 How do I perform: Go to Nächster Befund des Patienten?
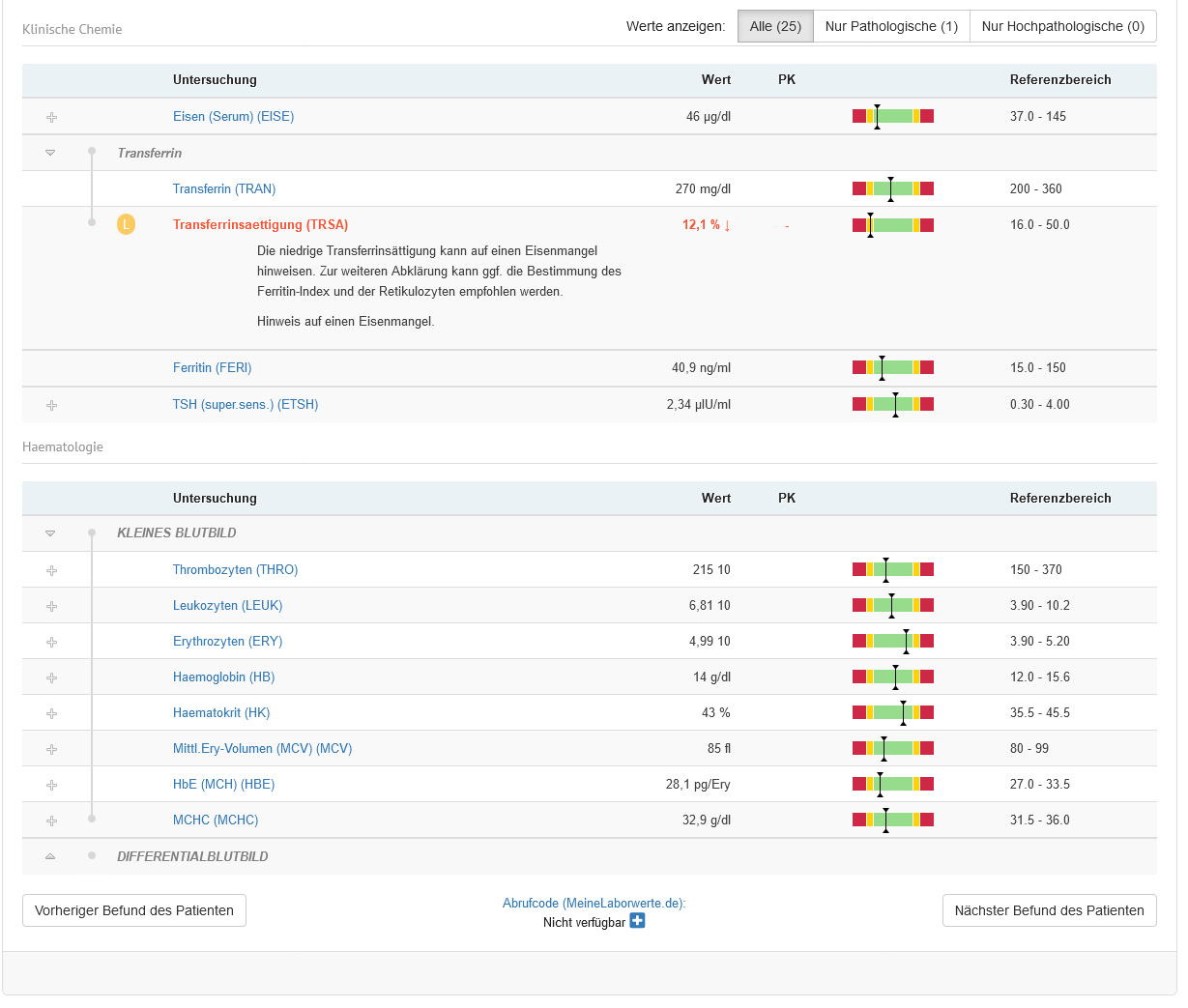[x=1049, y=910]
